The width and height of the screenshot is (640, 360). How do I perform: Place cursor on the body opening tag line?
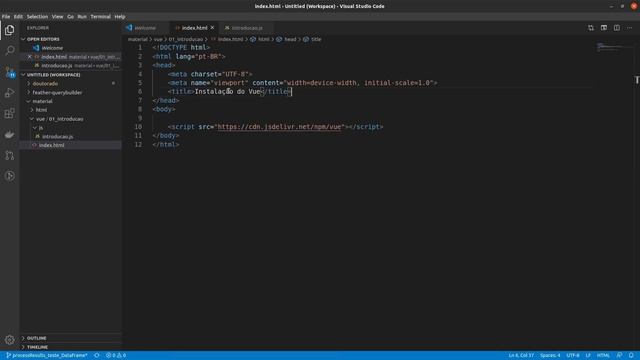164,109
